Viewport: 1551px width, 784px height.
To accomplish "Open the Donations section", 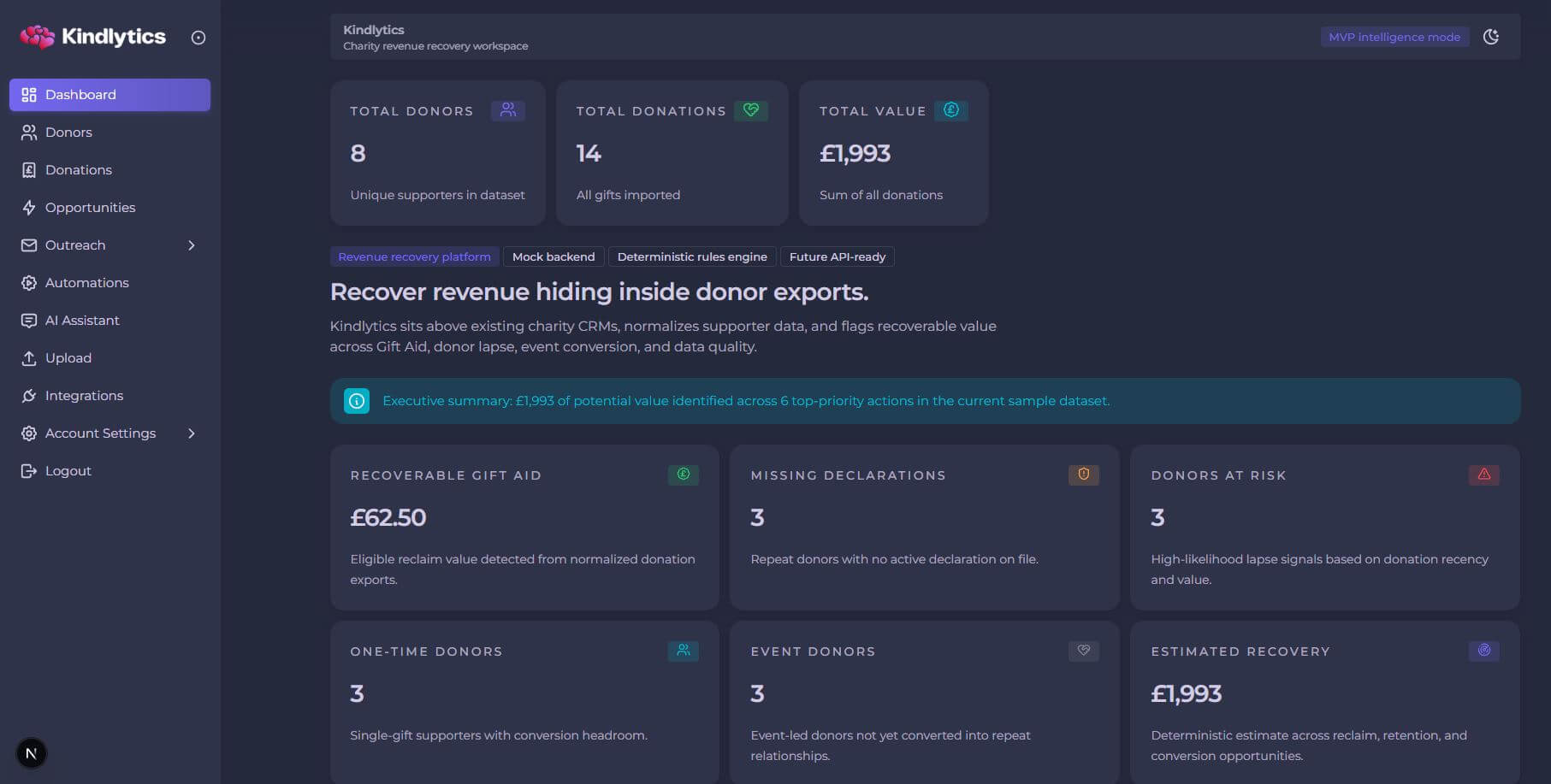I will (x=110, y=170).
